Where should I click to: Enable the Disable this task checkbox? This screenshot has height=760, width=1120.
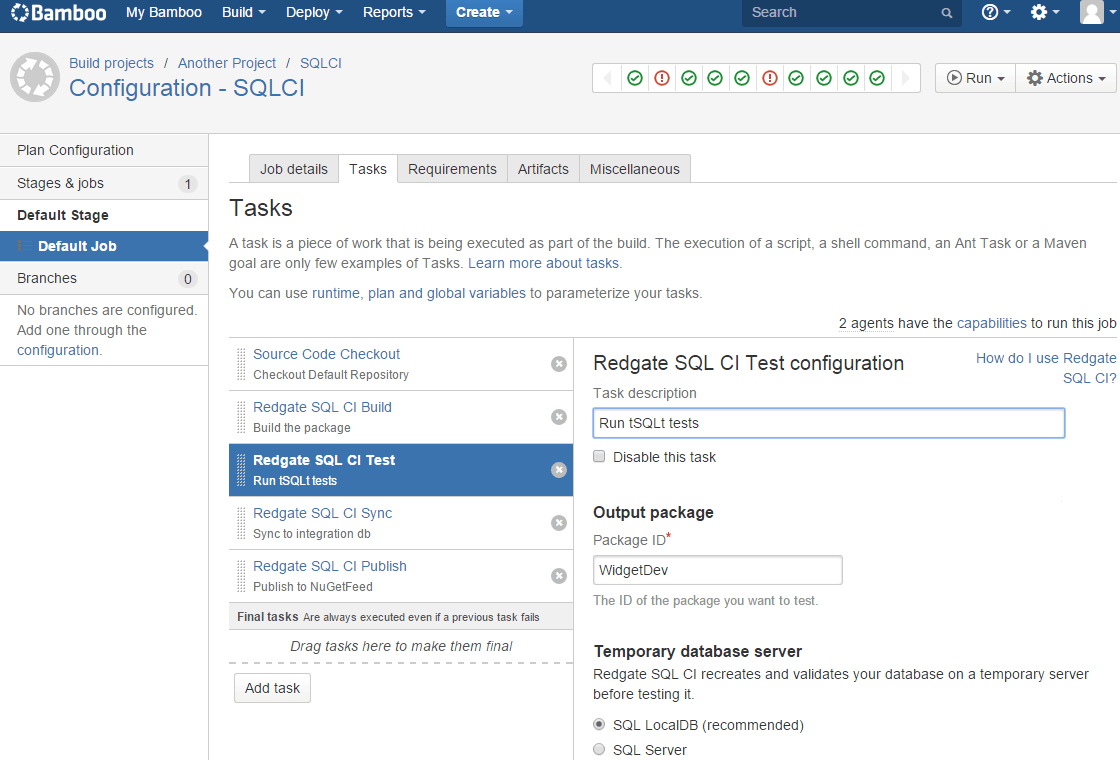(x=599, y=457)
